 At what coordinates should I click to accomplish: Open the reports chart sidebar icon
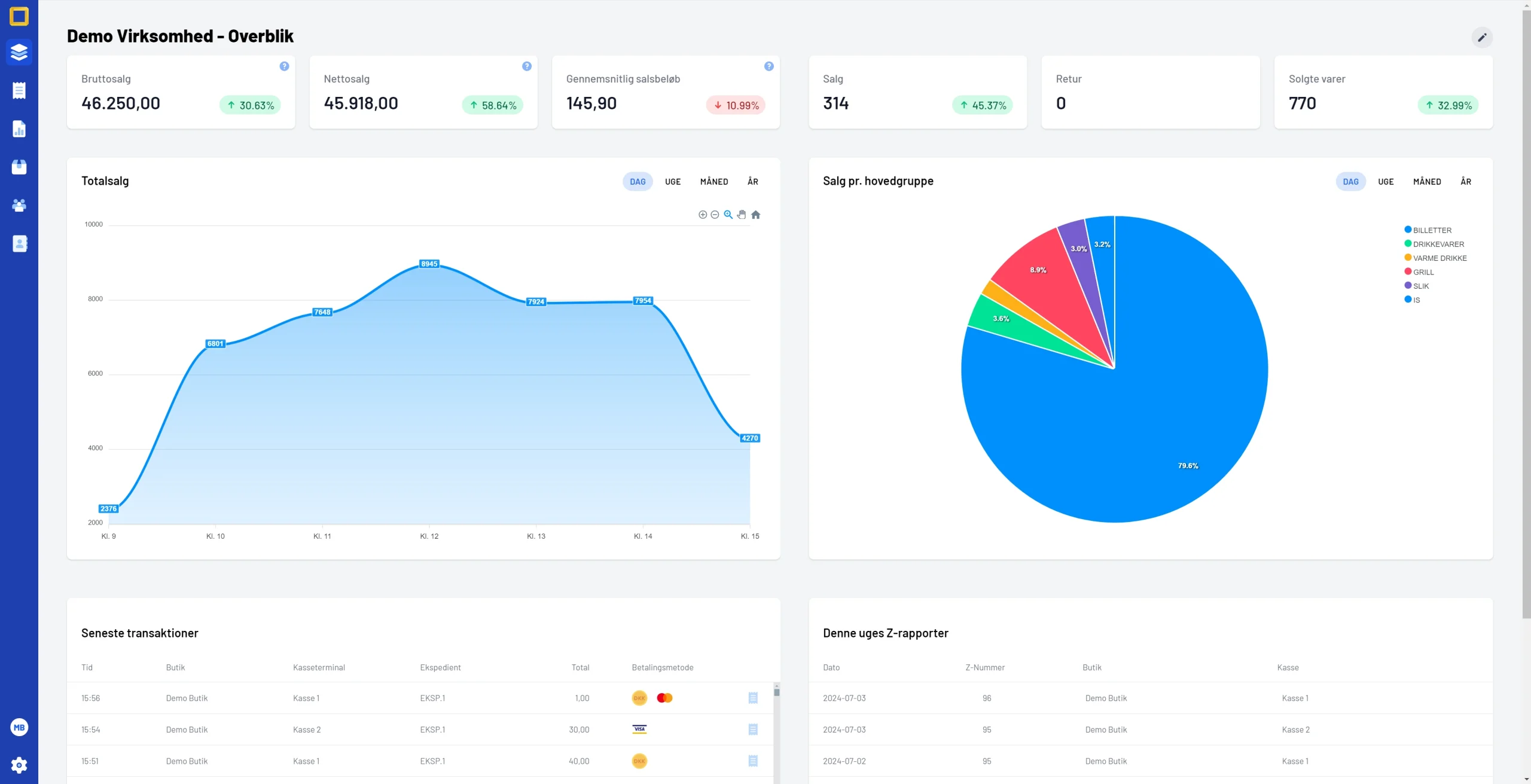[x=19, y=129]
